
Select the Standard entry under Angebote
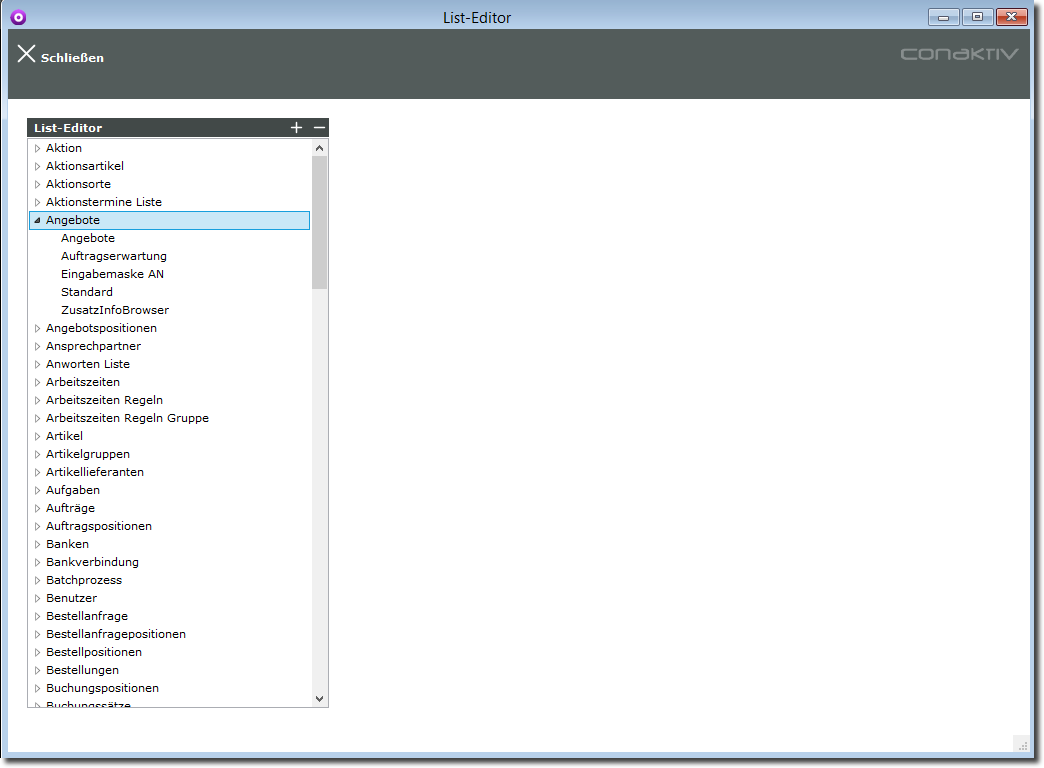pos(86,292)
